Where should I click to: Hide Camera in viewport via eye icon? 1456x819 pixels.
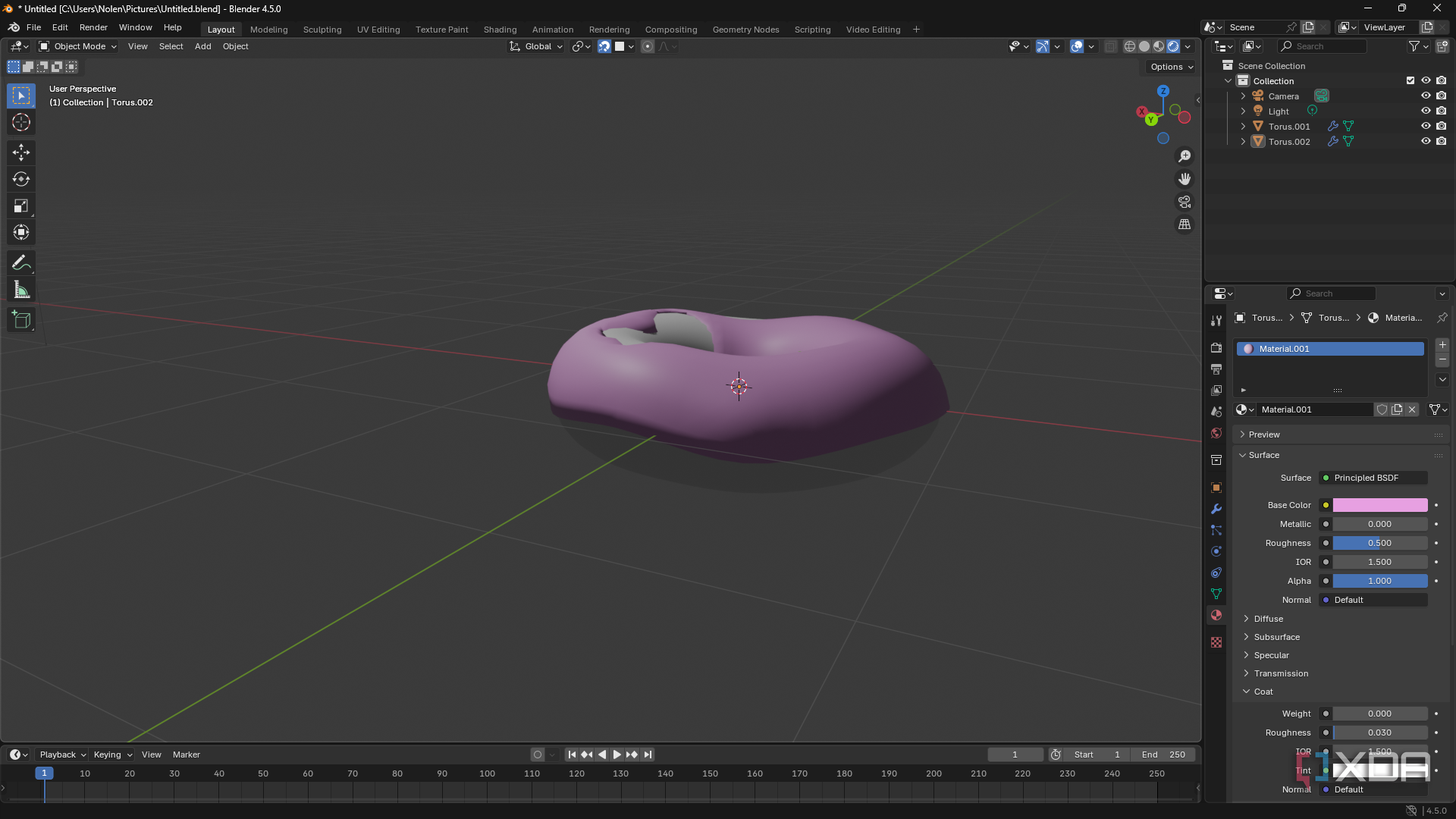click(x=1426, y=96)
